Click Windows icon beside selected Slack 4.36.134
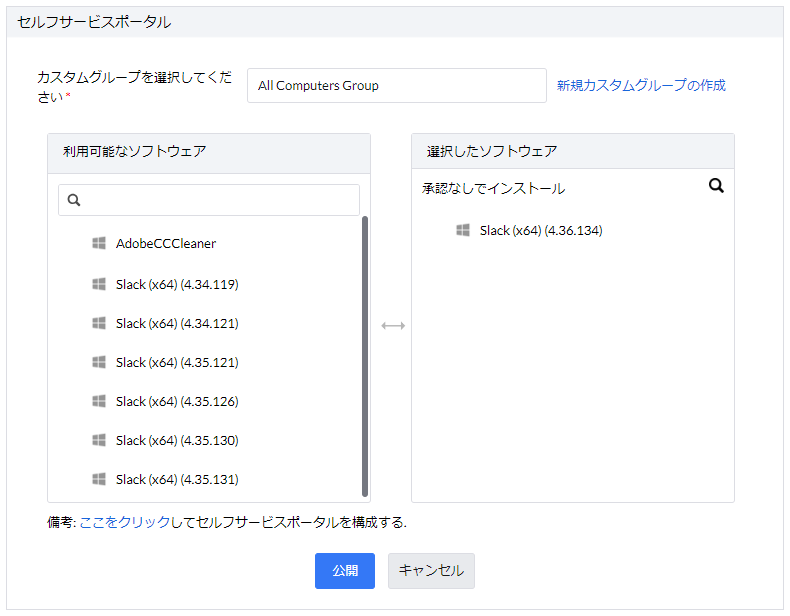The image size is (790, 616). coord(463,230)
